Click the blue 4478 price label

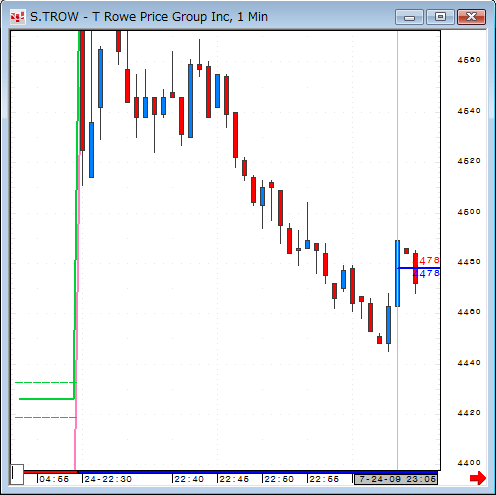[x=427, y=274]
